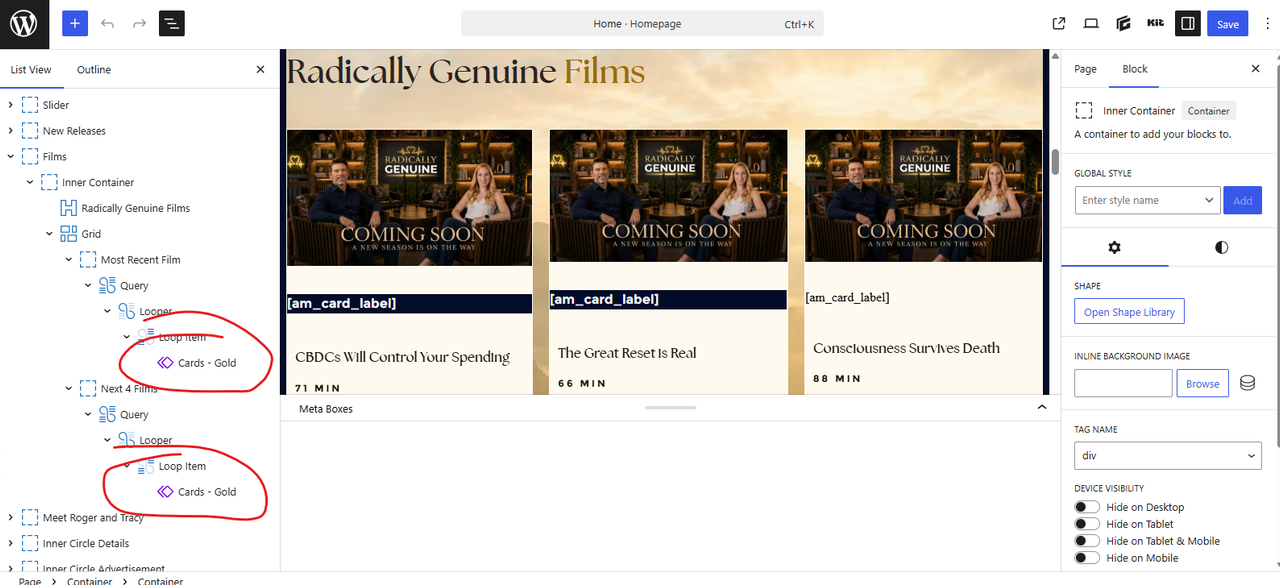Open the View Page external link icon
The image size is (1280, 585).
(1059, 24)
